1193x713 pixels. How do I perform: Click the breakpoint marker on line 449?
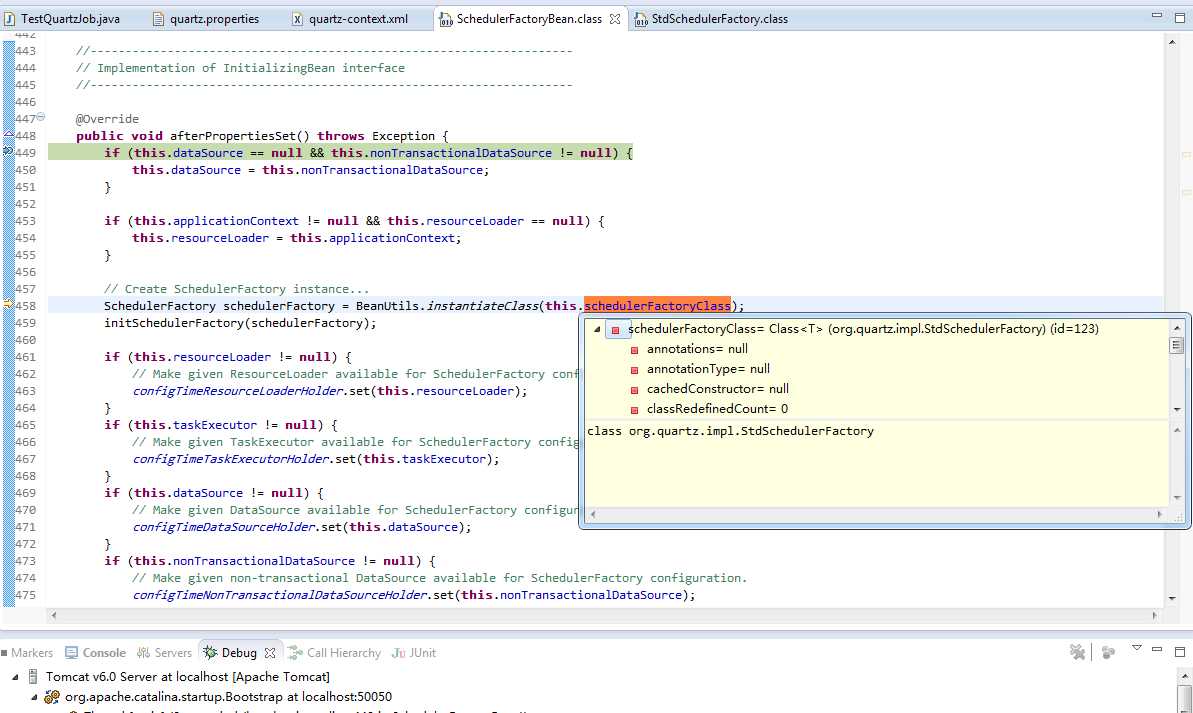[x=8, y=152]
